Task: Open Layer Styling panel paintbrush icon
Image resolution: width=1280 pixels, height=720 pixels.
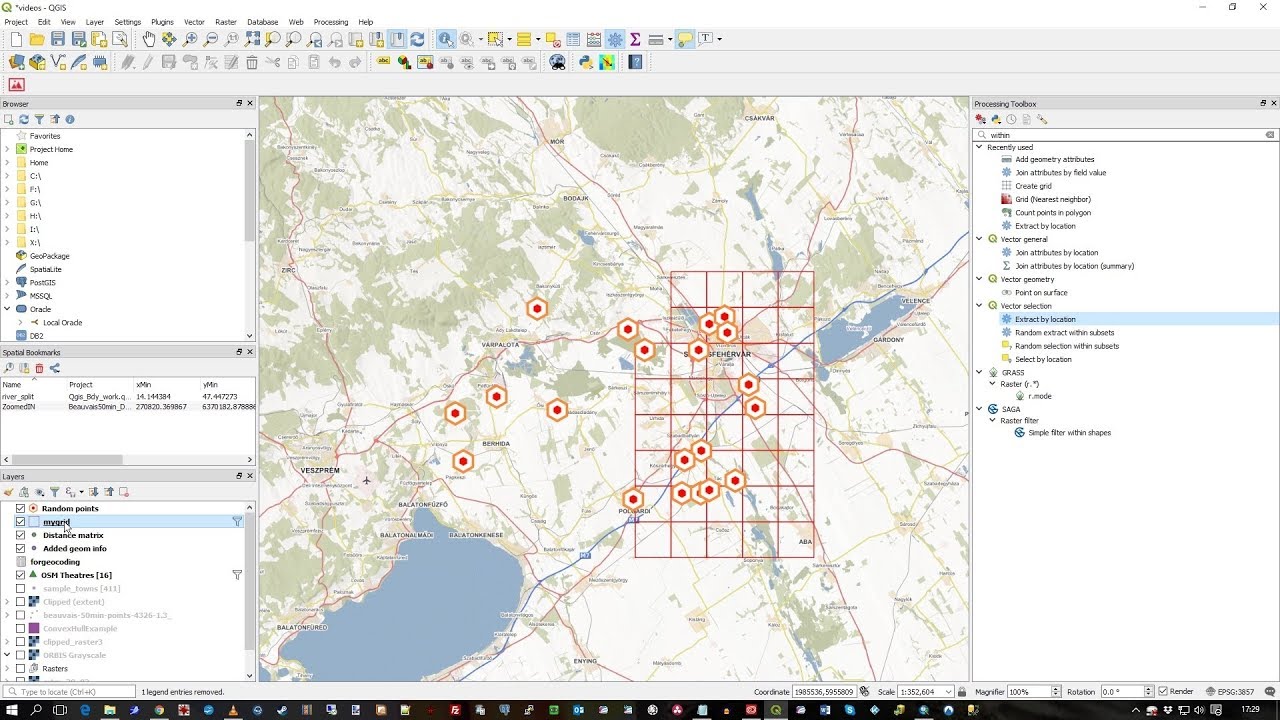Action: [x=9, y=492]
